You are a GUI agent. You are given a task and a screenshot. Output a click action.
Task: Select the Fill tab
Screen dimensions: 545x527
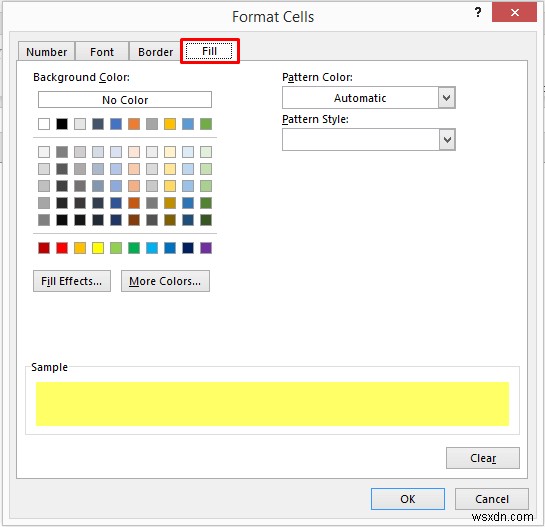pyautogui.click(x=210, y=51)
